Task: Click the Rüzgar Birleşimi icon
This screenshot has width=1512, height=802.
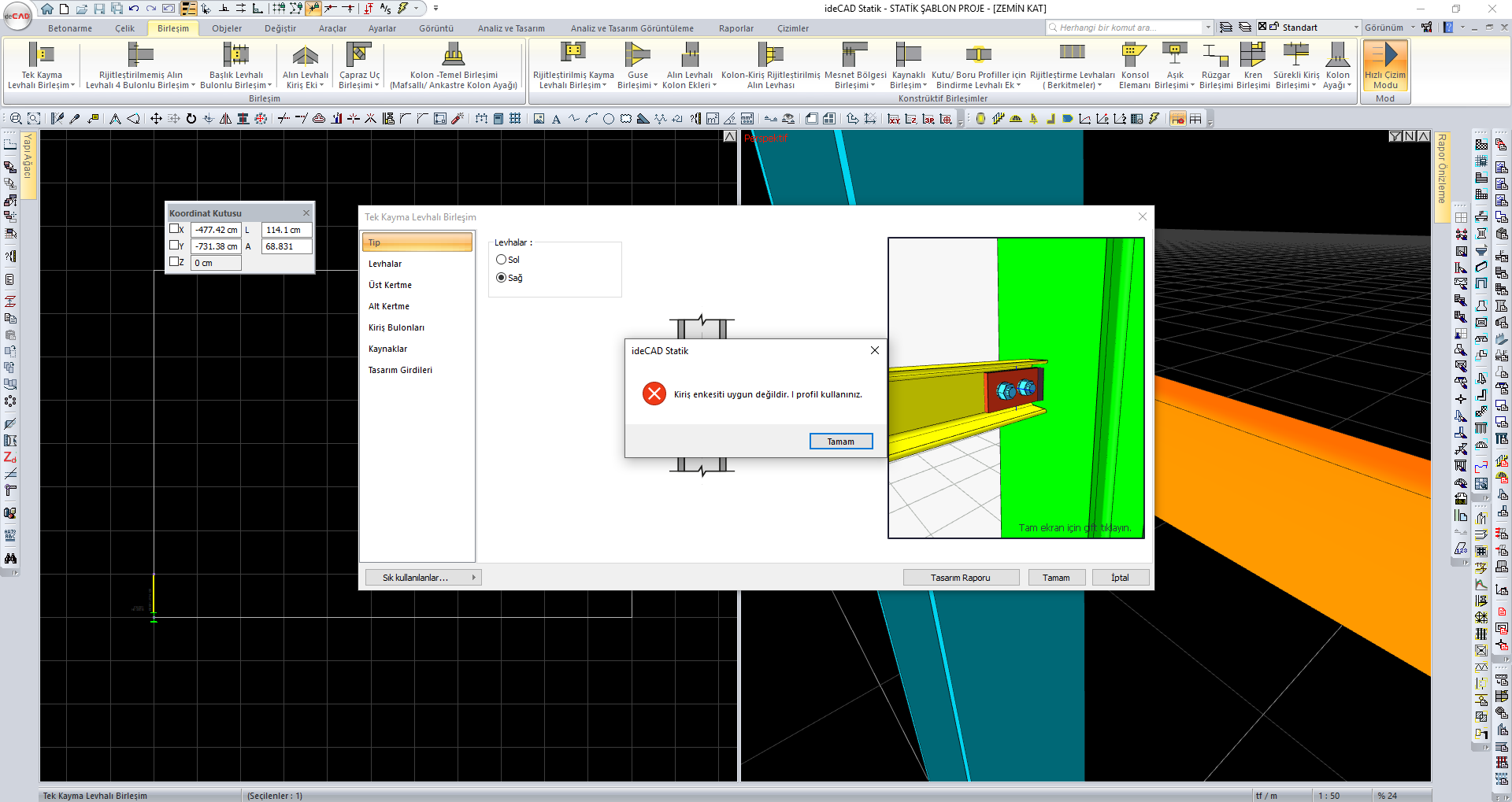Action: [1215, 54]
